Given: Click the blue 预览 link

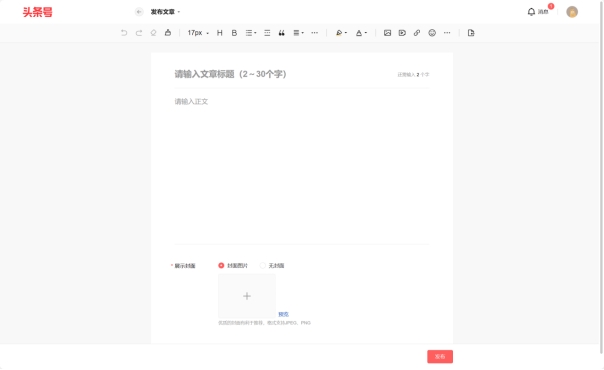Looking at the screenshot, I should (284, 315).
